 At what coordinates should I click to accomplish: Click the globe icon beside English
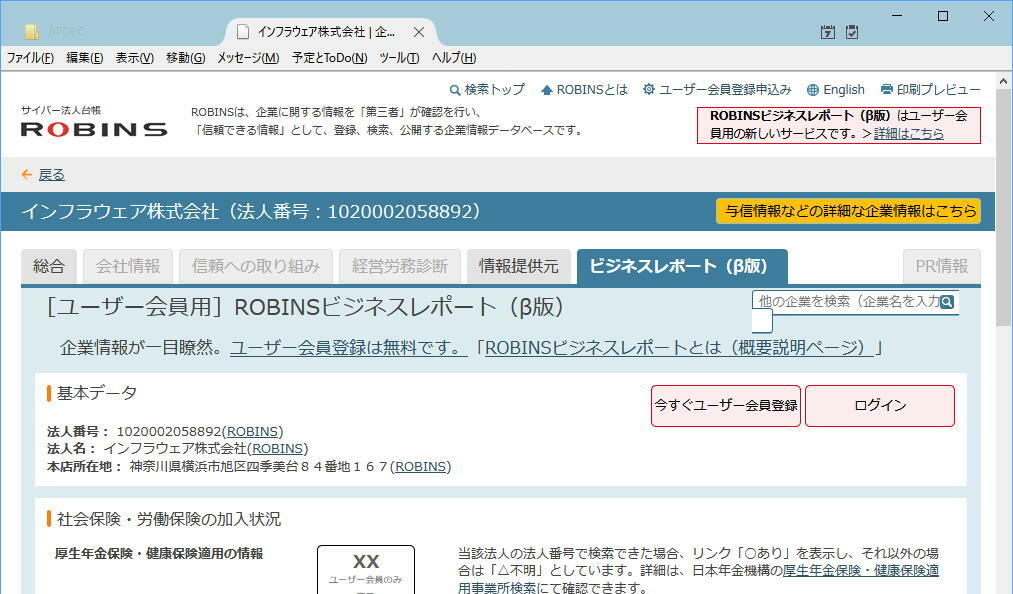click(813, 90)
